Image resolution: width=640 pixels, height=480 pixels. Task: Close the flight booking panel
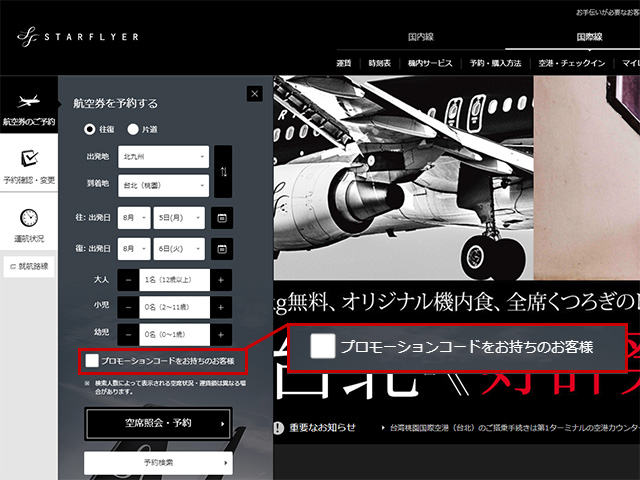pyautogui.click(x=255, y=94)
